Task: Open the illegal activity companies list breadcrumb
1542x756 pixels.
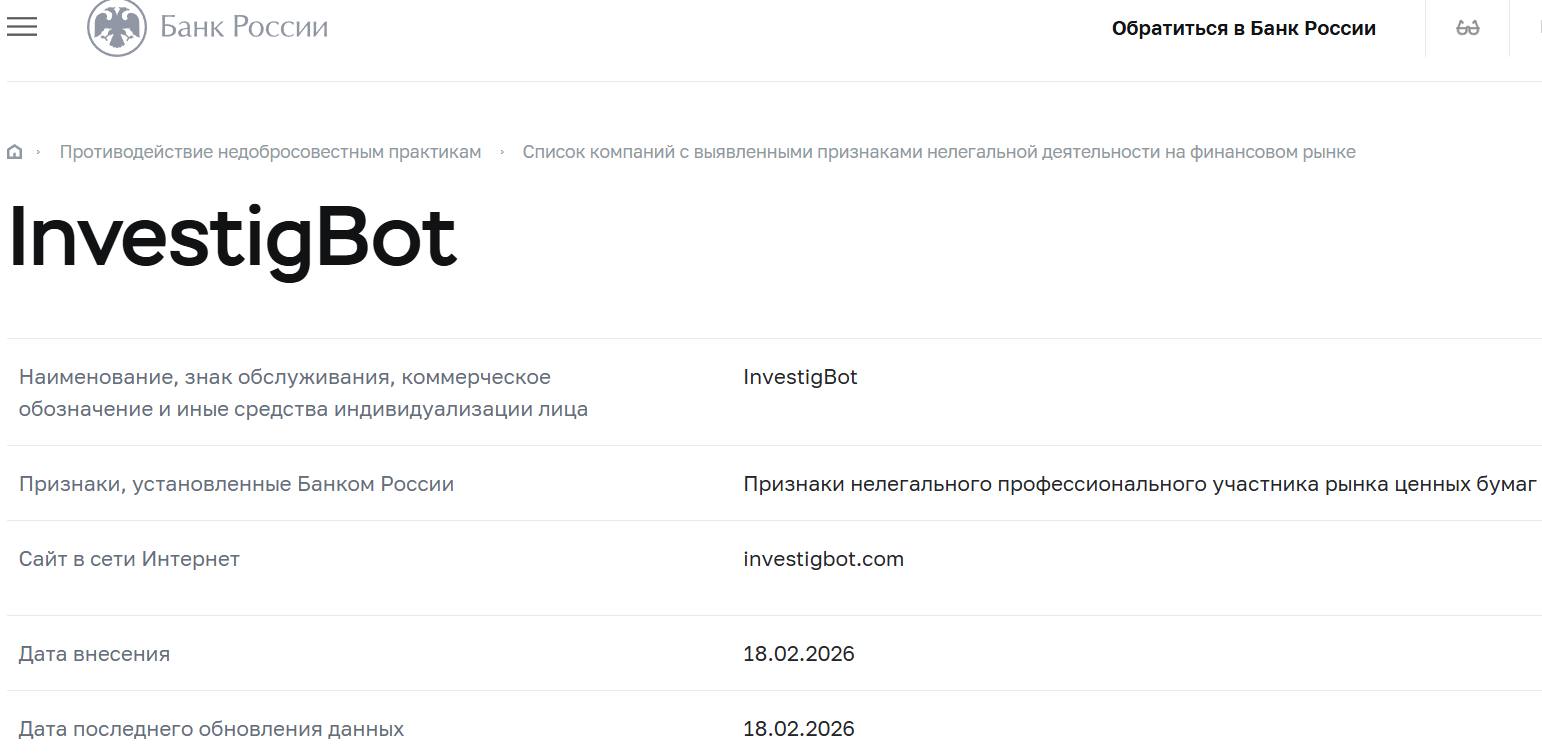Action: [939, 151]
